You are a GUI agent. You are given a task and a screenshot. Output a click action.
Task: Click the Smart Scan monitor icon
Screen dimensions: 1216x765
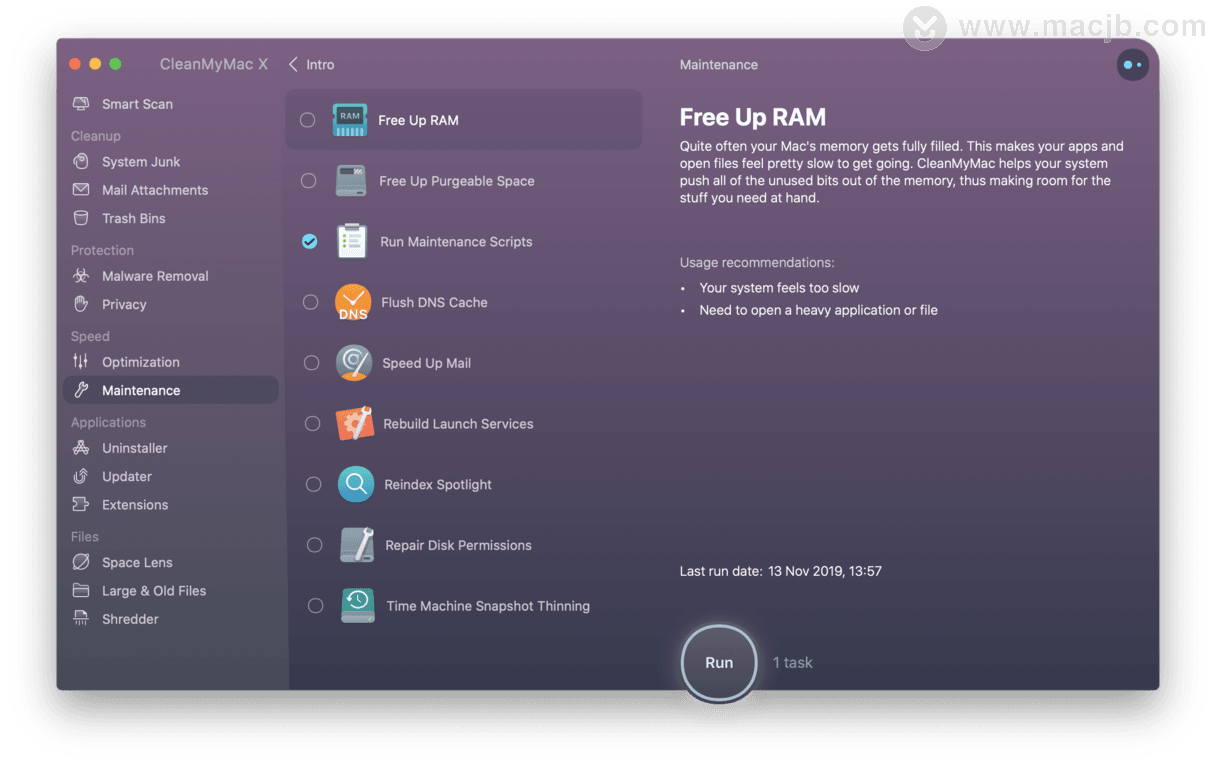[x=81, y=104]
